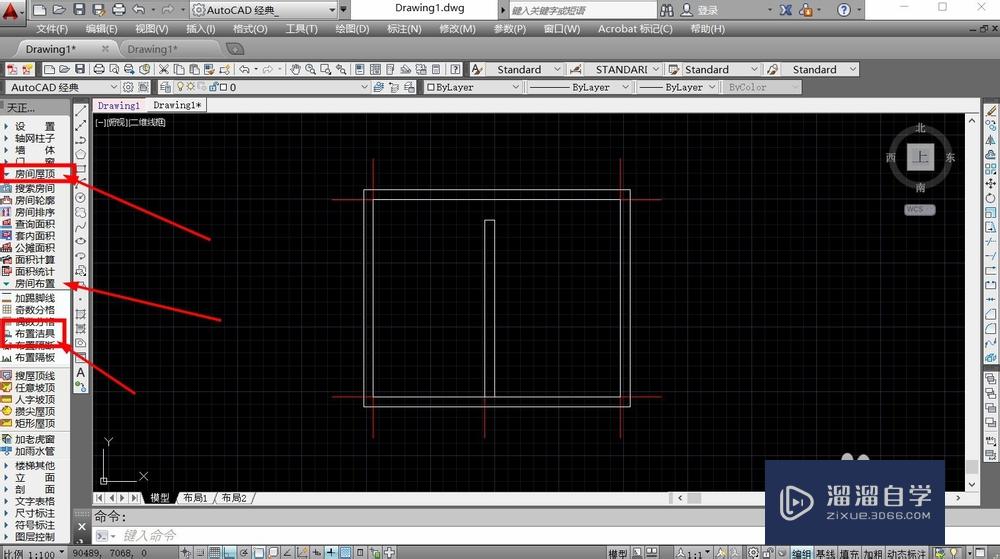Click Save icon in quick access toolbar
The image size is (1000, 559).
pos(79,10)
